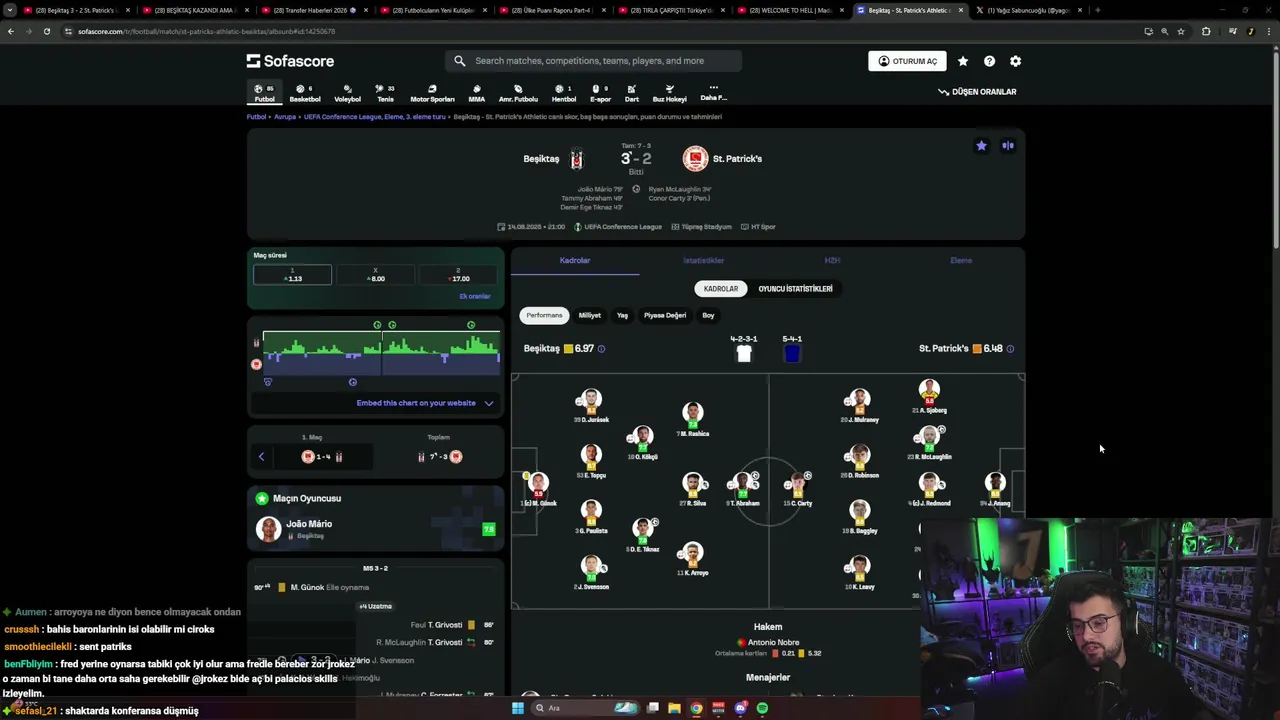Switch to the Kadrolar tab
The width and height of the screenshot is (1280, 720).
pyautogui.click(x=575, y=260)
